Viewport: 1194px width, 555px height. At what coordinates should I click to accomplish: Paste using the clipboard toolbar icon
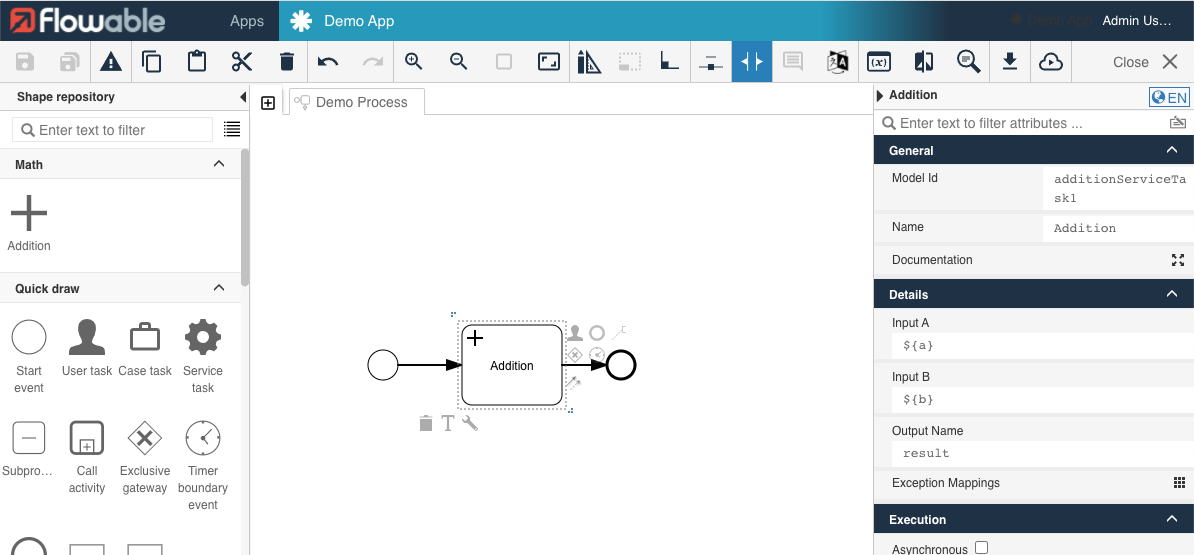197,62
